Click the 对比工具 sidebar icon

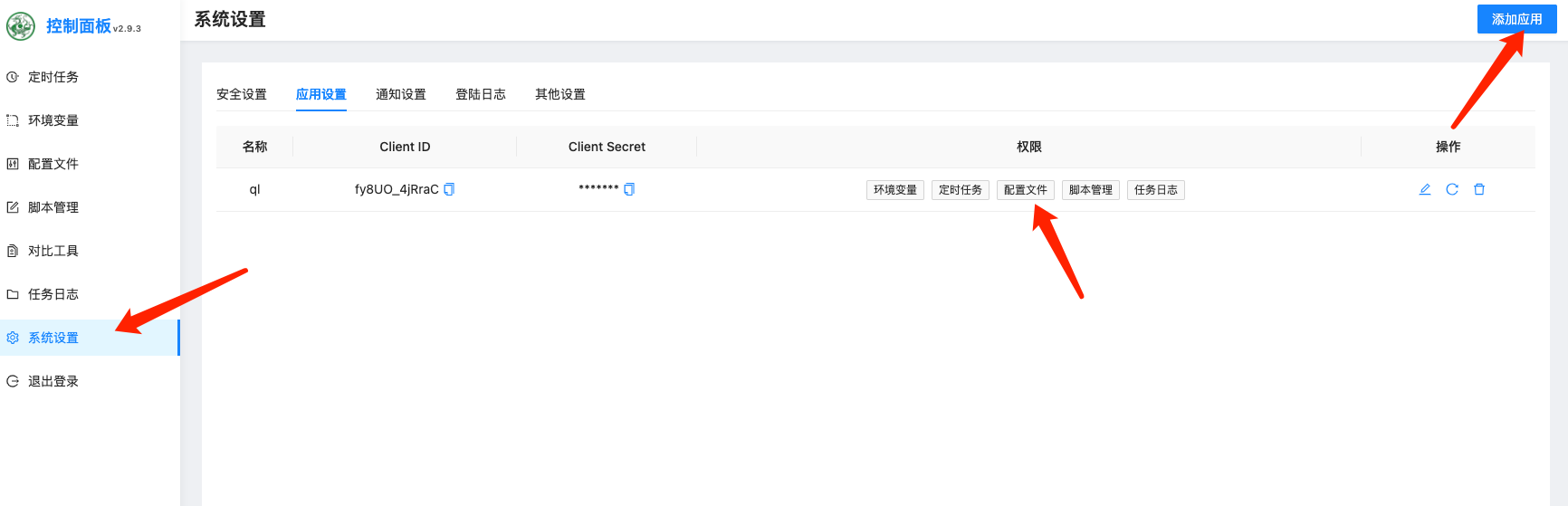13,251
